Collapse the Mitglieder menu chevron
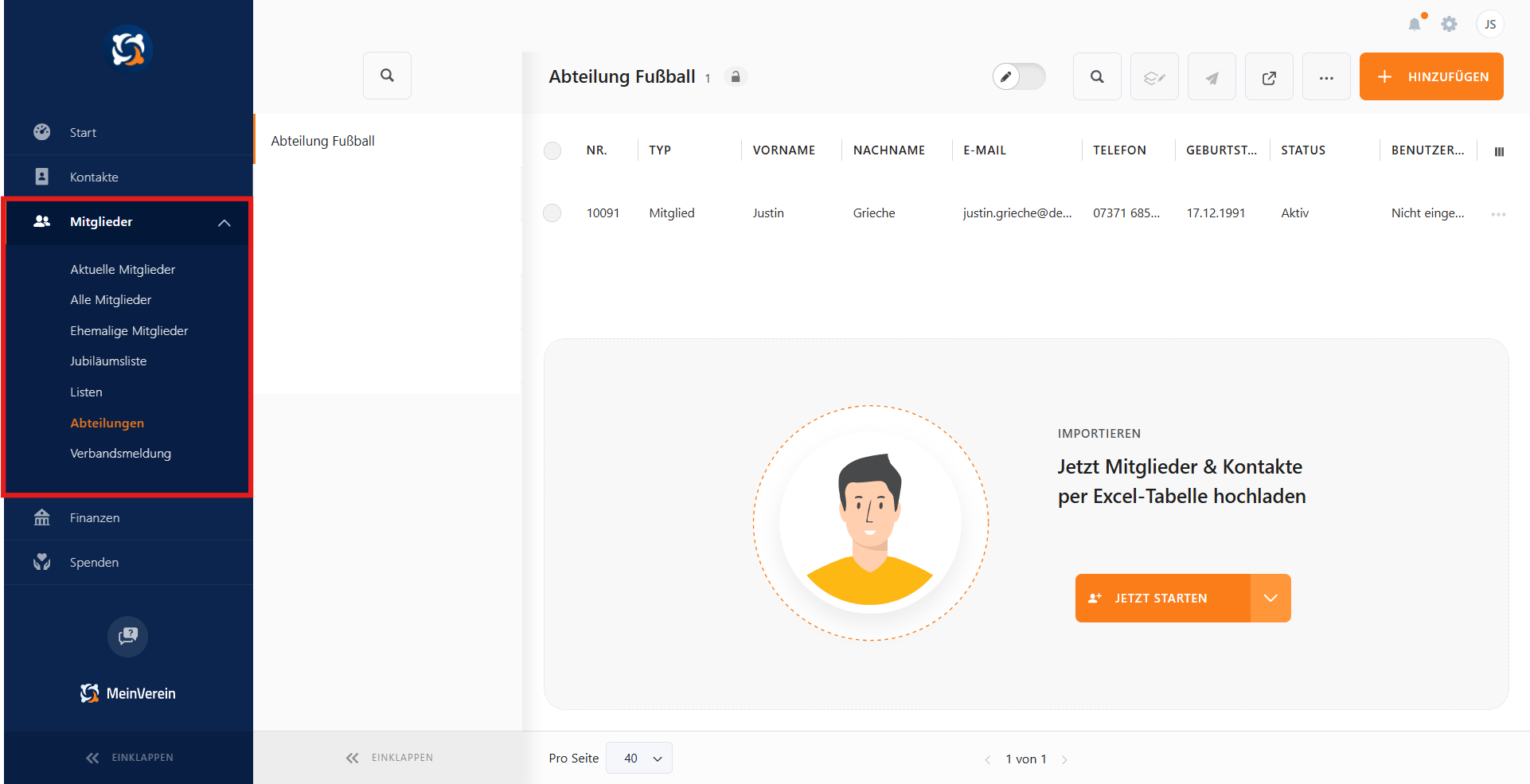The height and width of the screenshot is (784, 1530). pos(224,223)
